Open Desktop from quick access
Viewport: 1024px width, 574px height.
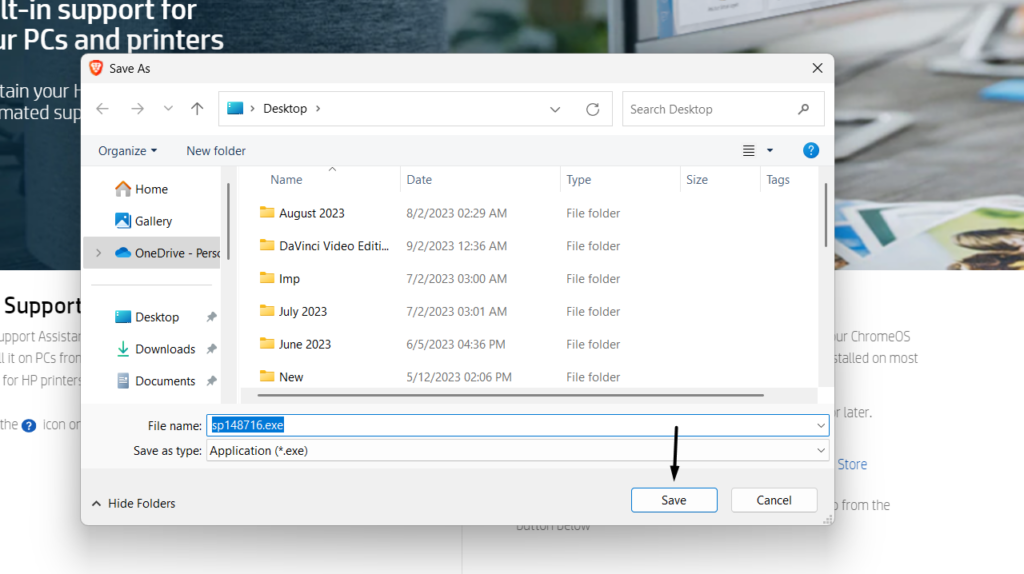(156, 317)
